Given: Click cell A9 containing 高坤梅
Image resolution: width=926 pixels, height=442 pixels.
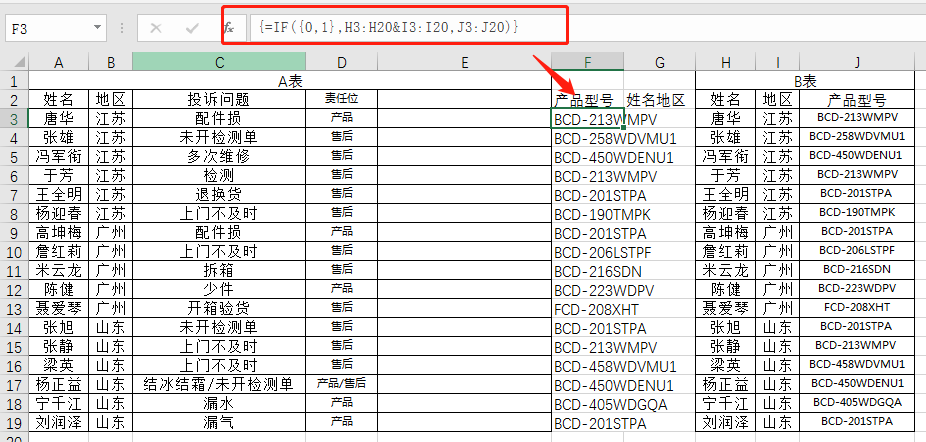Looking at the screenshot, I should [x=58, y=232].
